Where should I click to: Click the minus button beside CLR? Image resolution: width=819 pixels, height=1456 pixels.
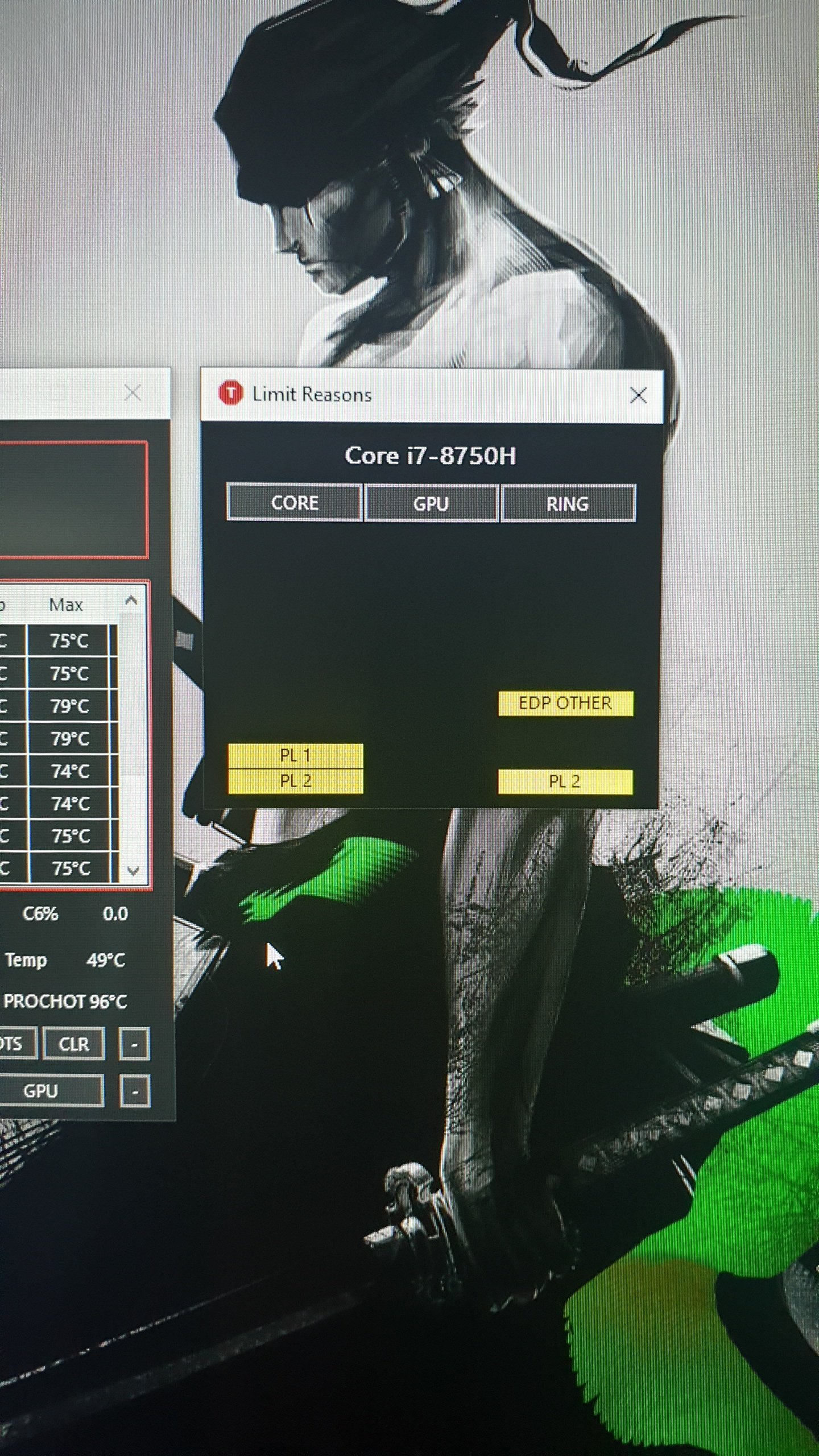coord(134,1044)
